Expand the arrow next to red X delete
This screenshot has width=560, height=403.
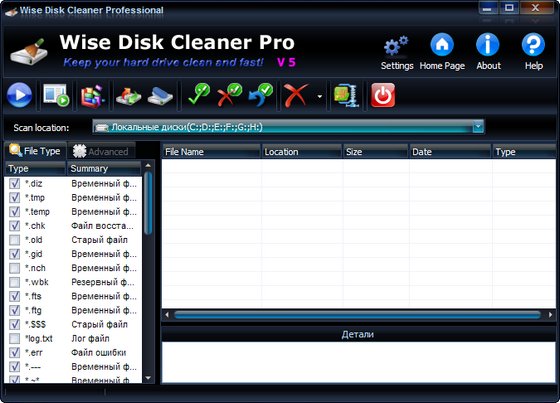pos(320,96)
